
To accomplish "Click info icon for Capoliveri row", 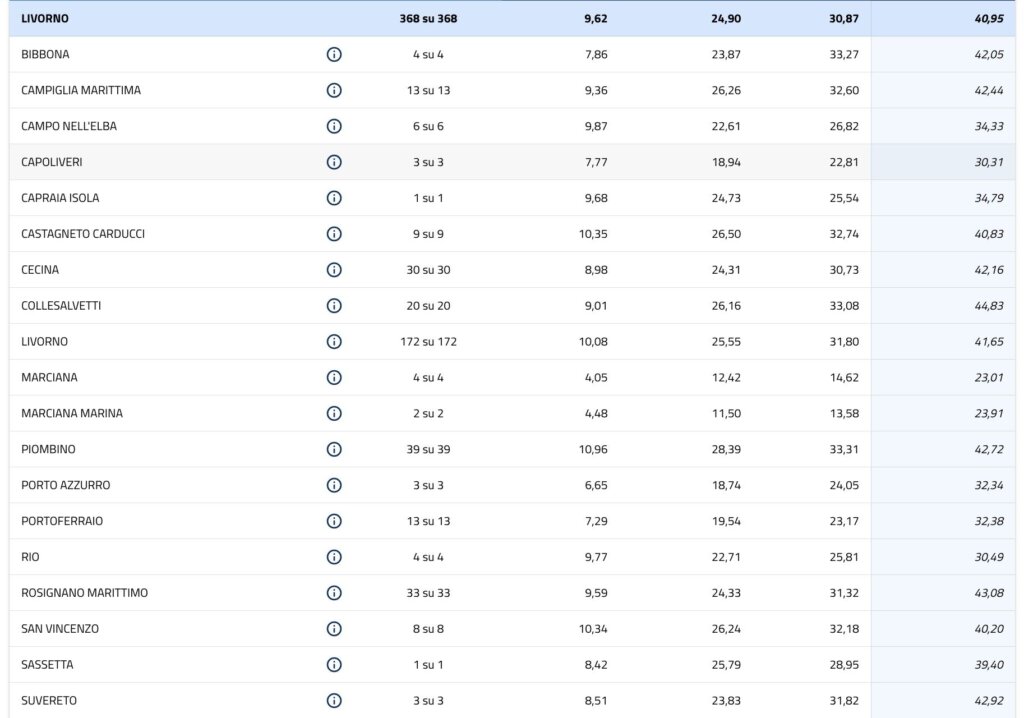I will [334, 162].
